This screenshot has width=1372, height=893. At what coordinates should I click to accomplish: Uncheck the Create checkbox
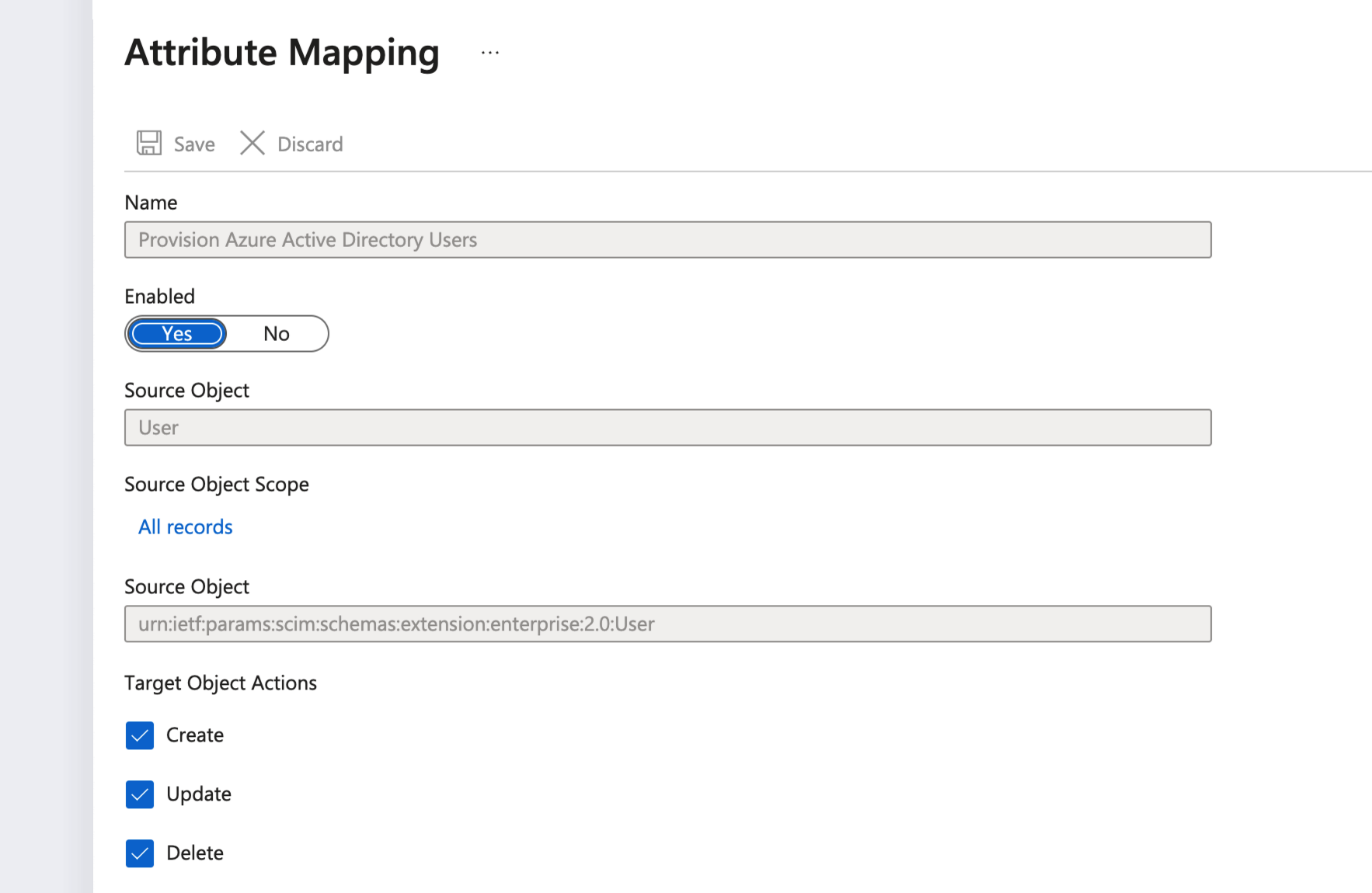(140, 735)
